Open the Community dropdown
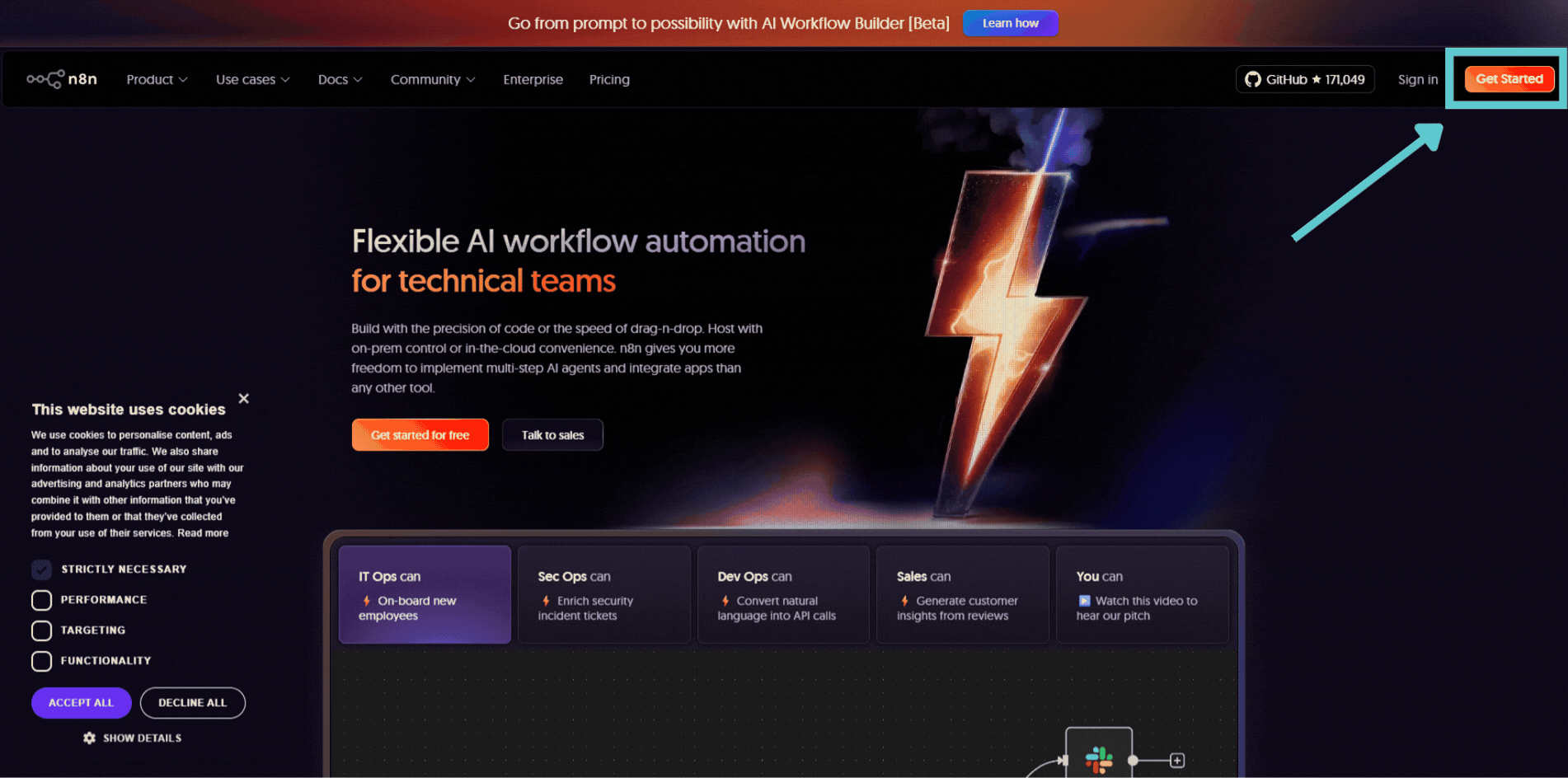Image resolution: width=1568 pixels, height=778 pixels. [x=433, y=80]
